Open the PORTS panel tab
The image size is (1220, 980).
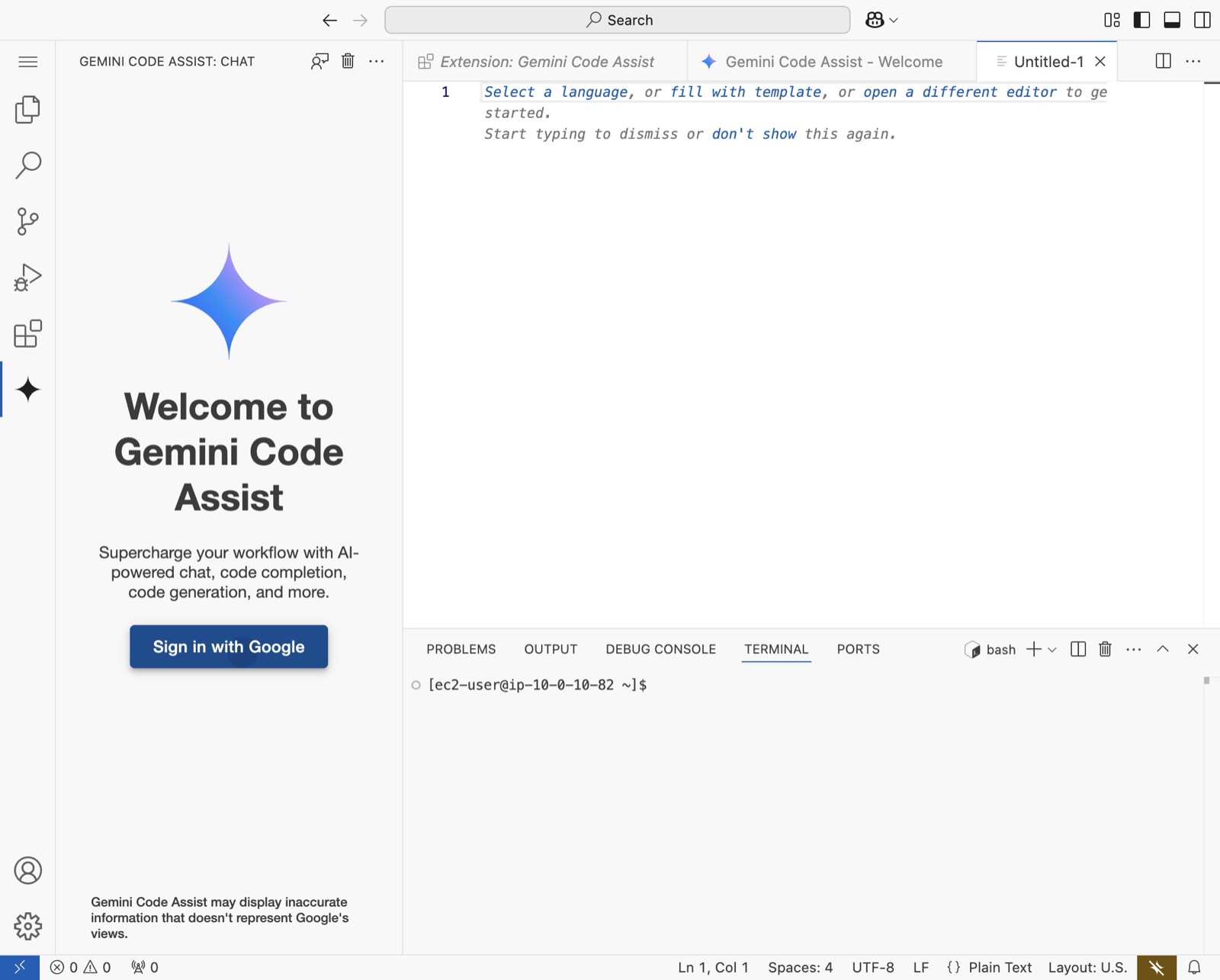[x=859, y=649]
